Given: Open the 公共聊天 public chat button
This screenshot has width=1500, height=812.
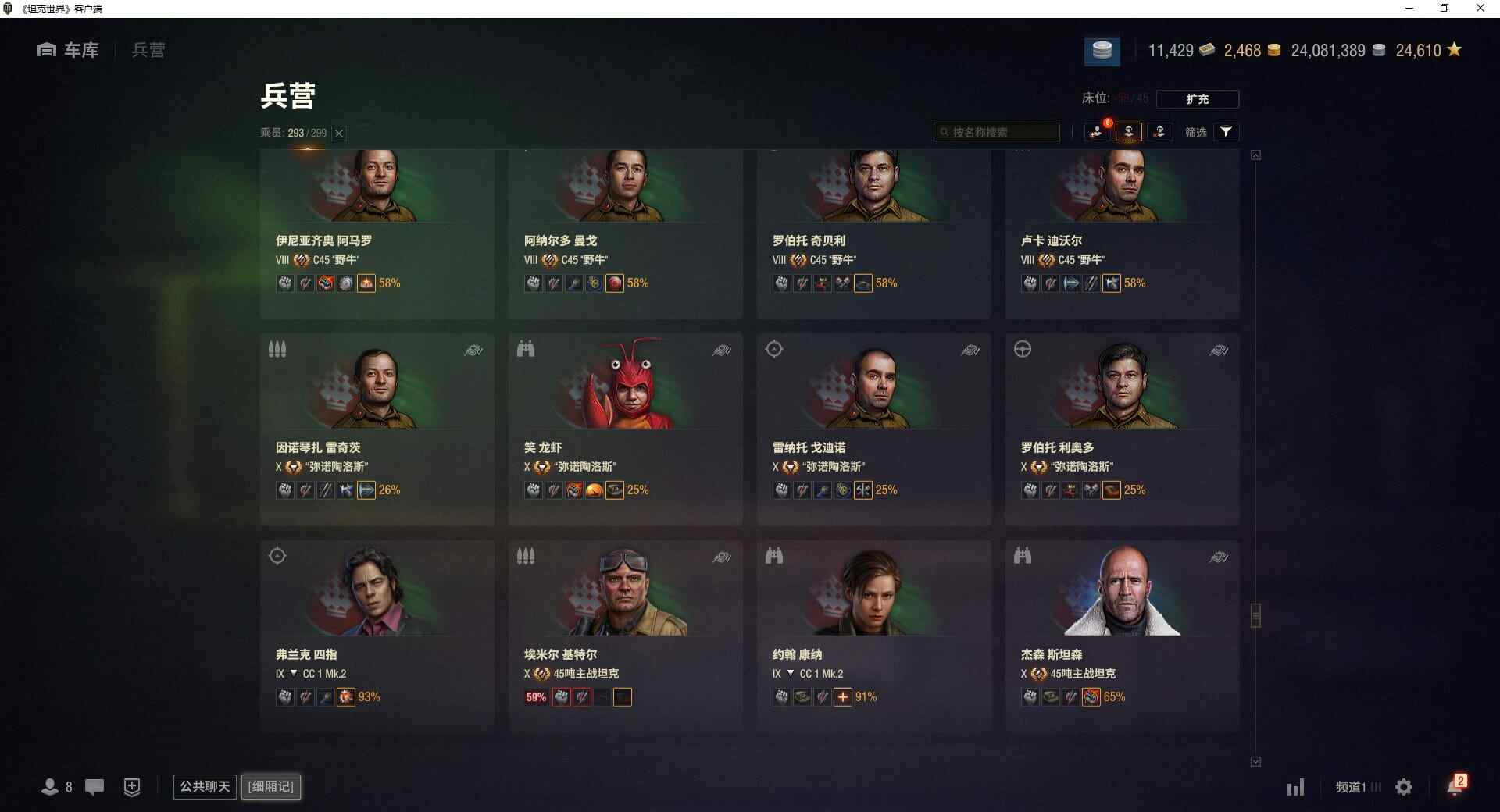Looking at the screenshot, I should tap(205, 786).
